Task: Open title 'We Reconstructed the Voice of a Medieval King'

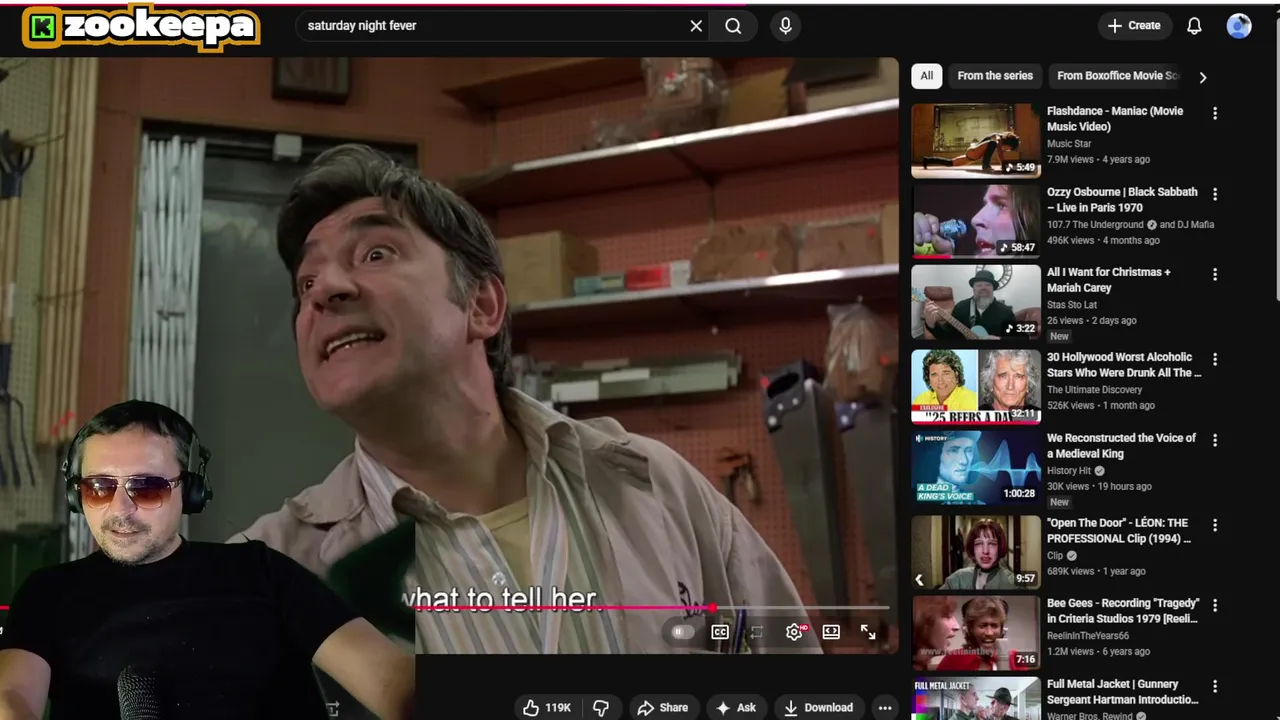Action: click(1121, 446)
